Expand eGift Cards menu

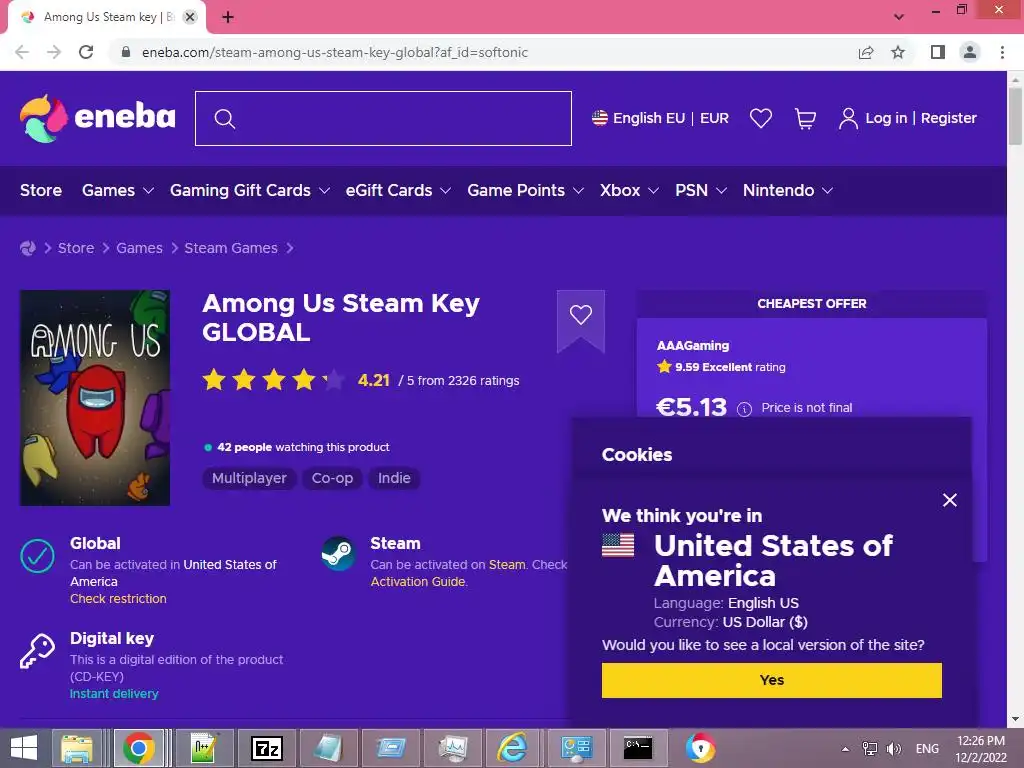(398, 191)
